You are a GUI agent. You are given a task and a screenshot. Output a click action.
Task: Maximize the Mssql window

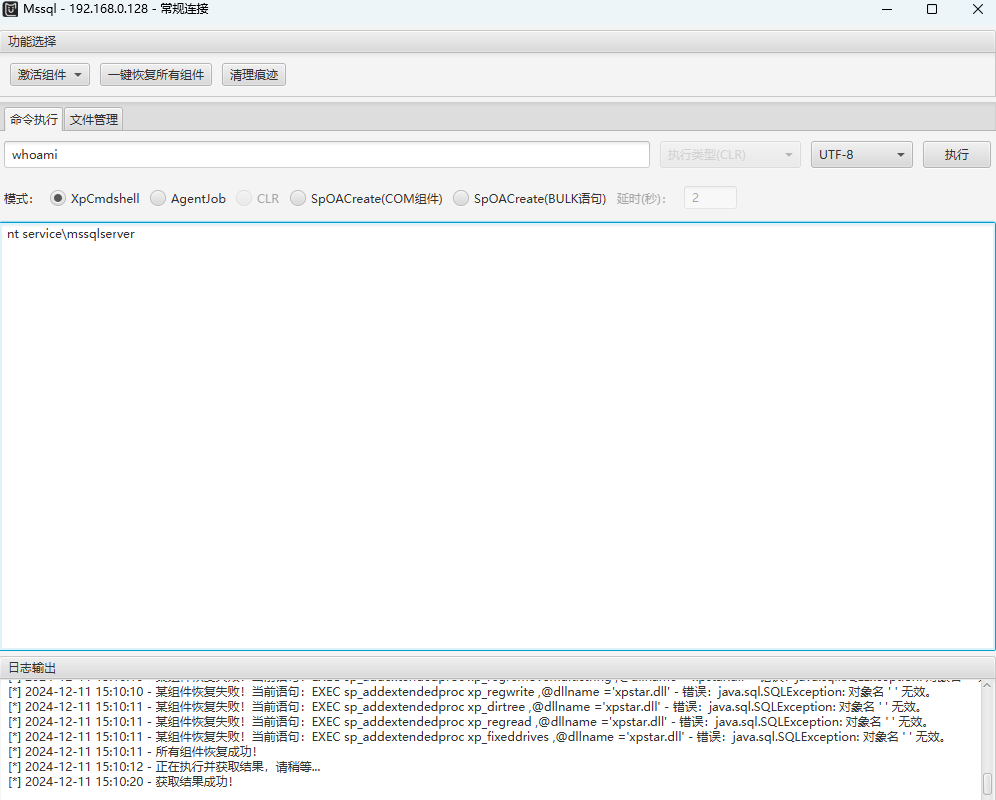point(932,10)
